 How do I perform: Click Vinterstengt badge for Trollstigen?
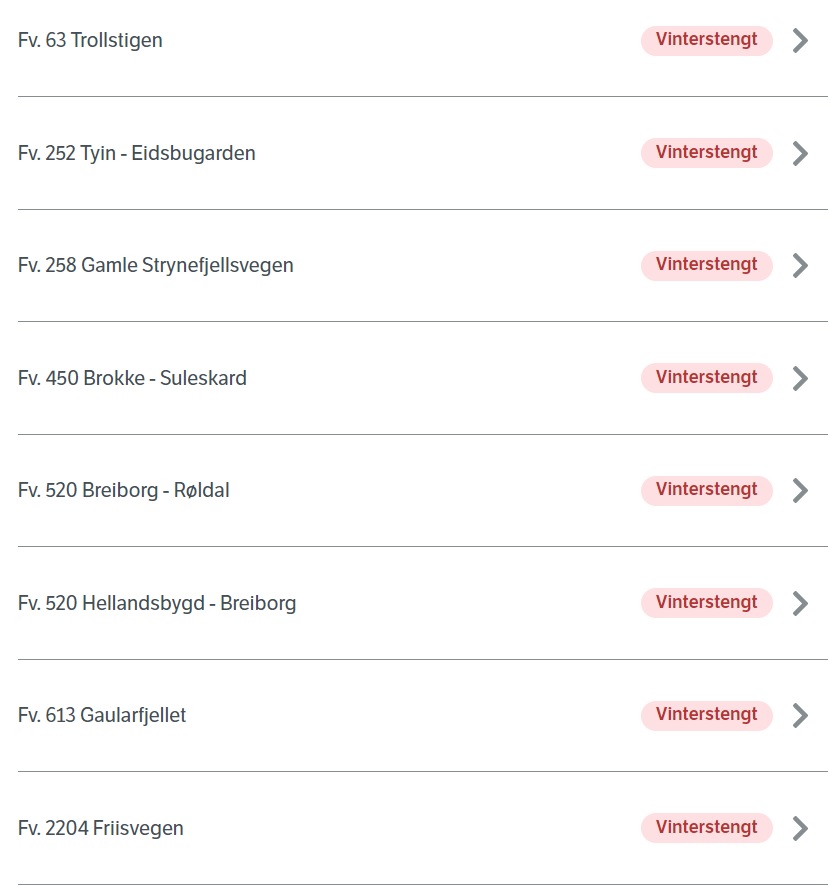706,40
